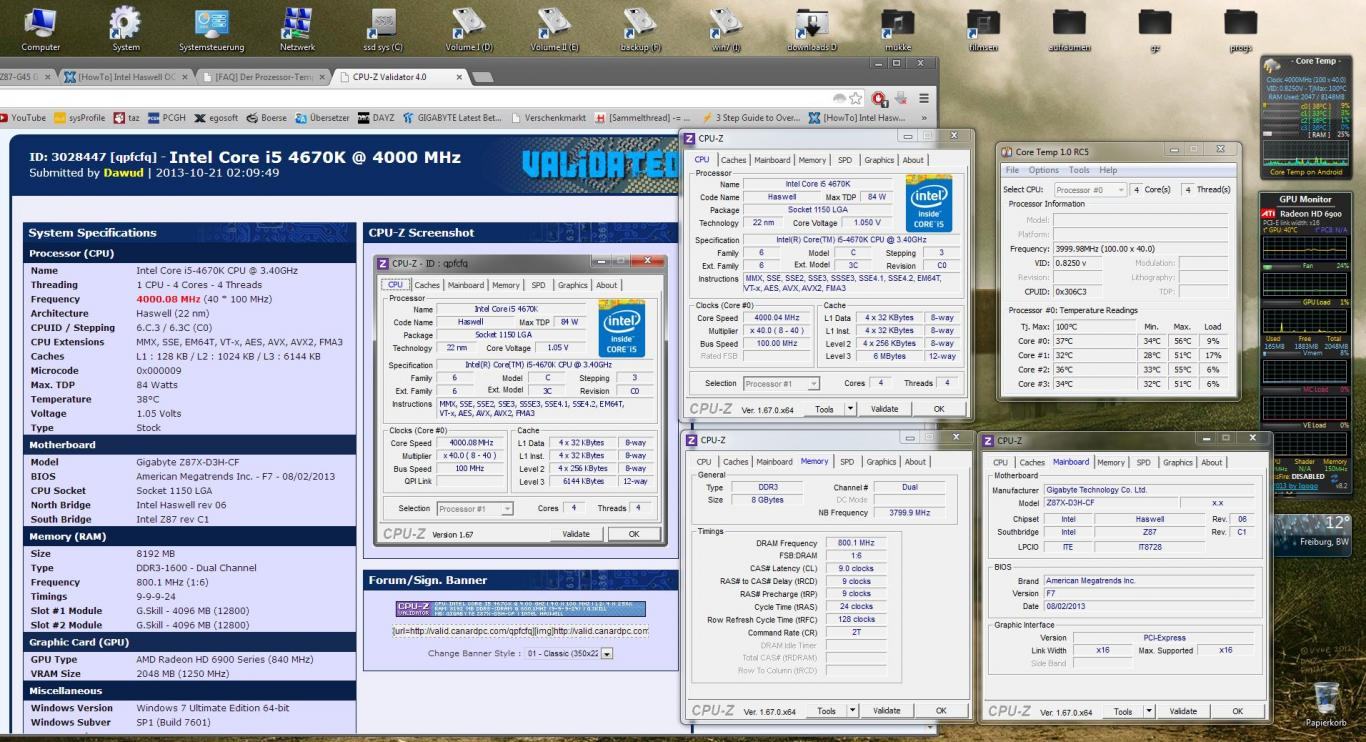Open the backup (F) drive icon
Viewport: 1366px width, 742px height.
point(640,27)
